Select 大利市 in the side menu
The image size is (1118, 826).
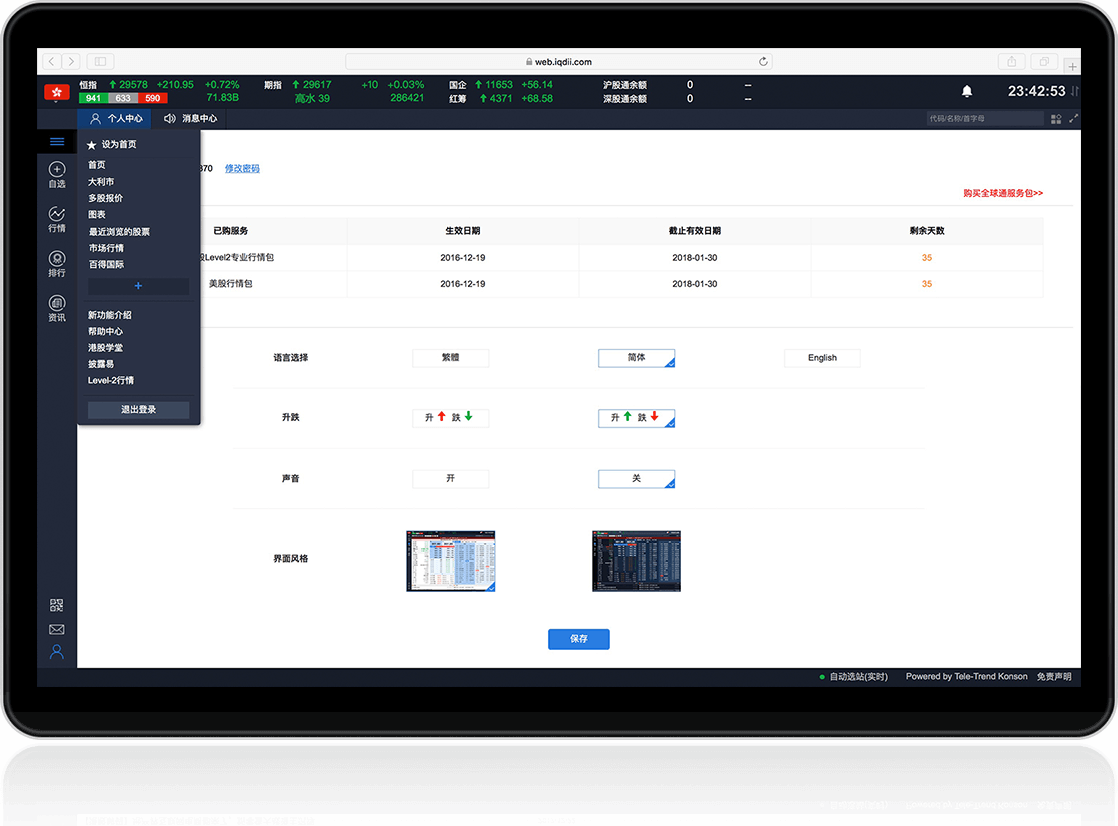(101, 182)
